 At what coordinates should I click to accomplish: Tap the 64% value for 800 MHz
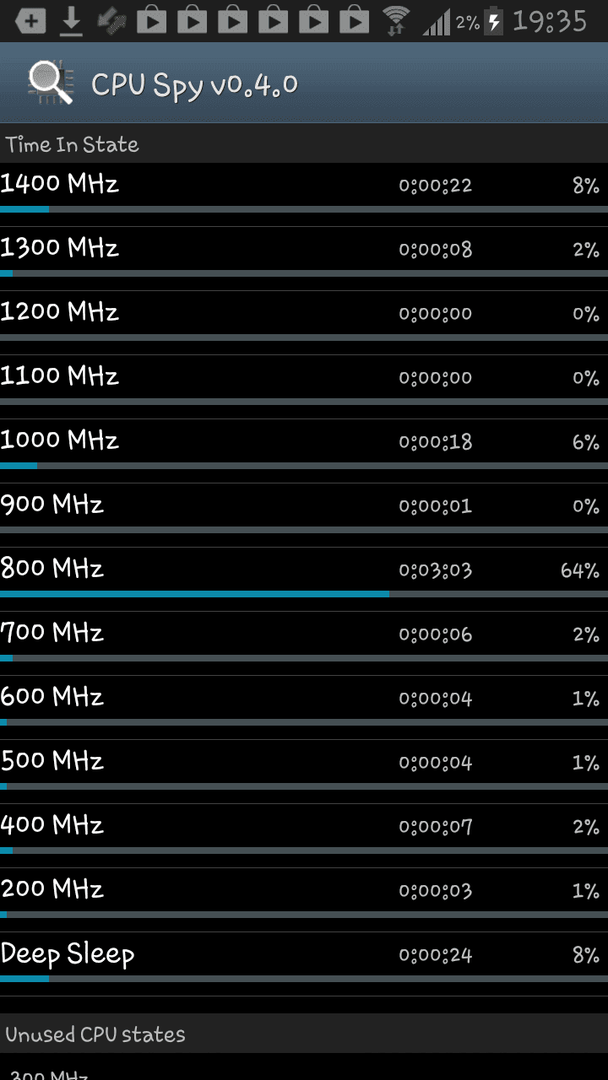580,570
